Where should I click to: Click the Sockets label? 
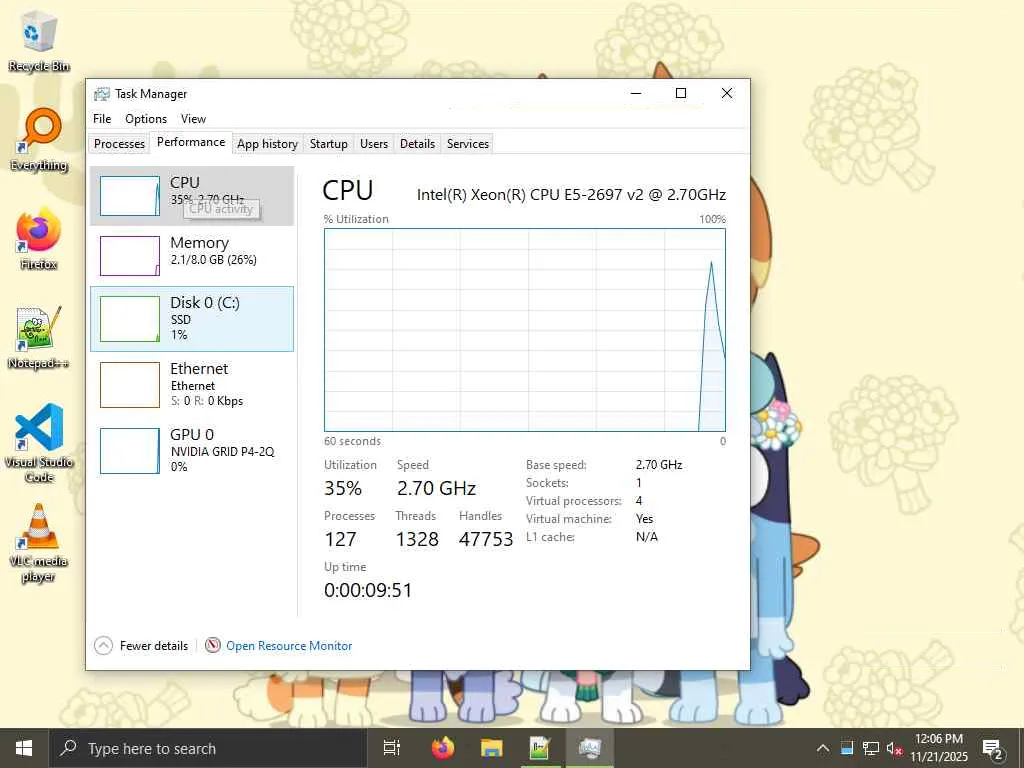click(547, 483)
